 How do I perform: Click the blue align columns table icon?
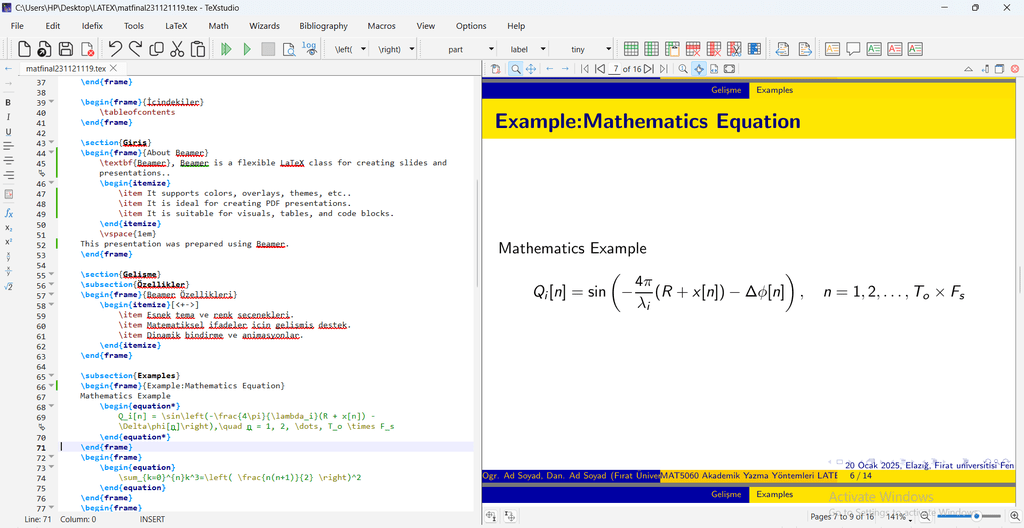pyautogui.click(x=754, y=49)
